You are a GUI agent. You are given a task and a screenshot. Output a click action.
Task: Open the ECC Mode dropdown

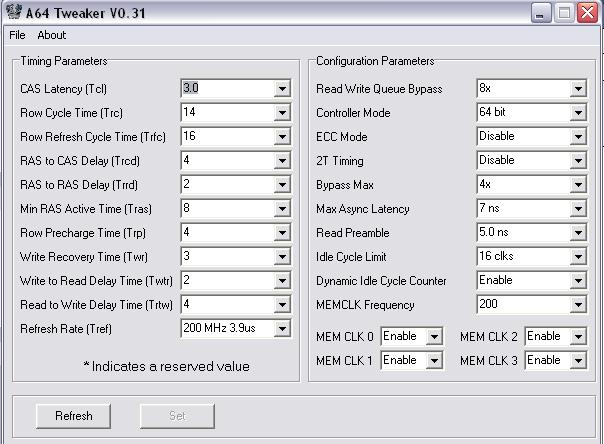(x=578, y=137)
